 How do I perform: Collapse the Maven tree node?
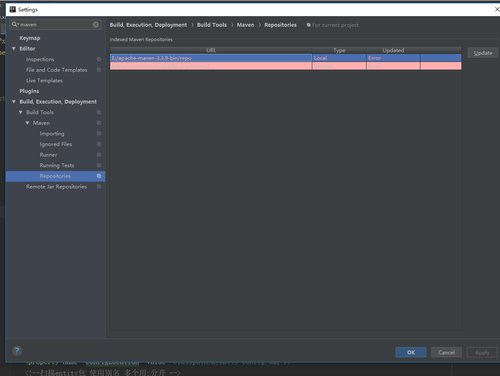27,123
